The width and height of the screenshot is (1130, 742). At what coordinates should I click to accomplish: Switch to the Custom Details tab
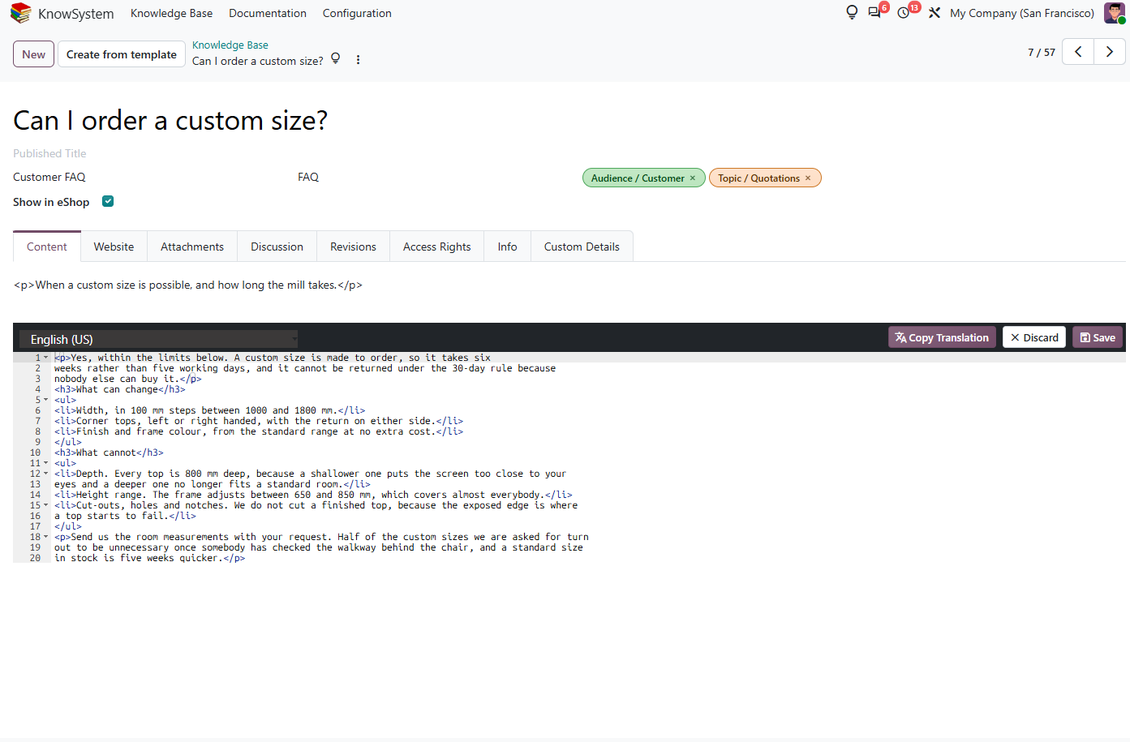[x=582, y=246]
